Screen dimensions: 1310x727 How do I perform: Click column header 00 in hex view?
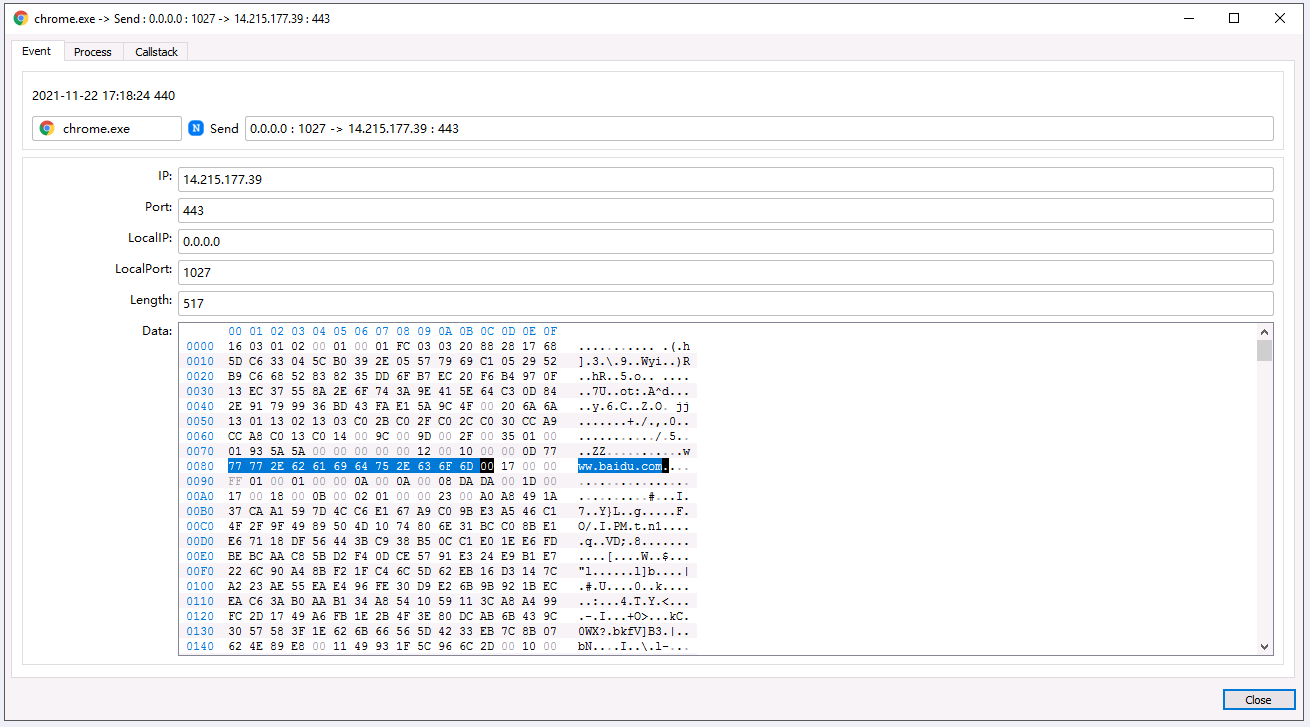click(x=235, y=331)
